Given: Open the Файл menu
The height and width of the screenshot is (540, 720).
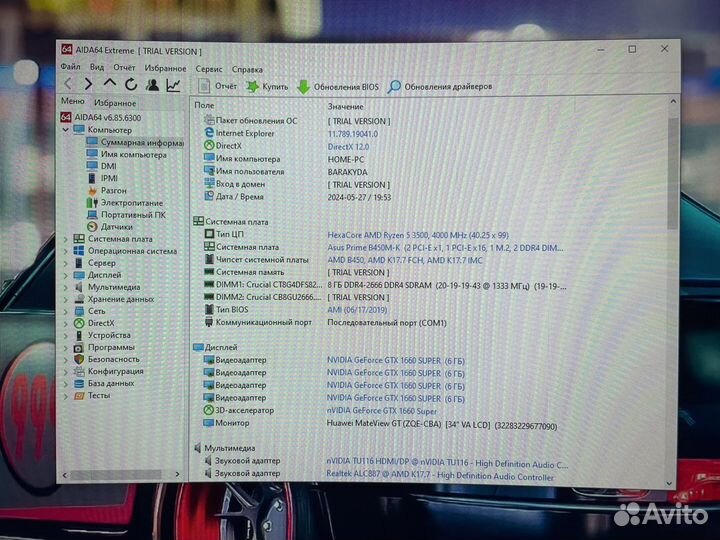Looking at the screenshot, I should pos(70,67).
